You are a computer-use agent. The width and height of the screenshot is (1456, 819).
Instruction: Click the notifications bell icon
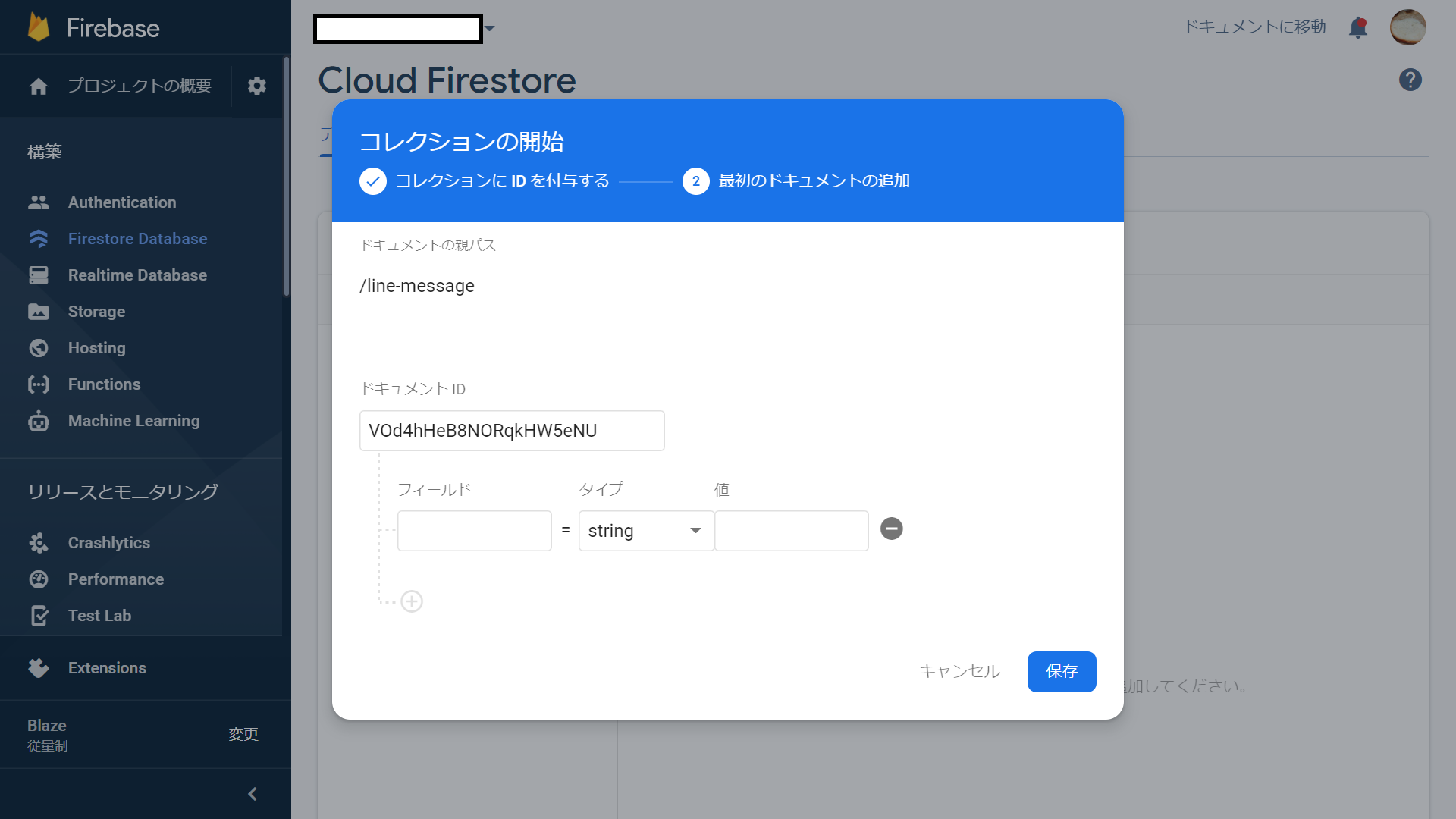1357,28
